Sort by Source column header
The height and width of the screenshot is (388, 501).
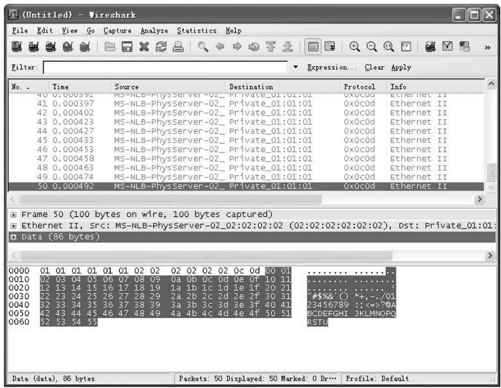click(170, 87)
